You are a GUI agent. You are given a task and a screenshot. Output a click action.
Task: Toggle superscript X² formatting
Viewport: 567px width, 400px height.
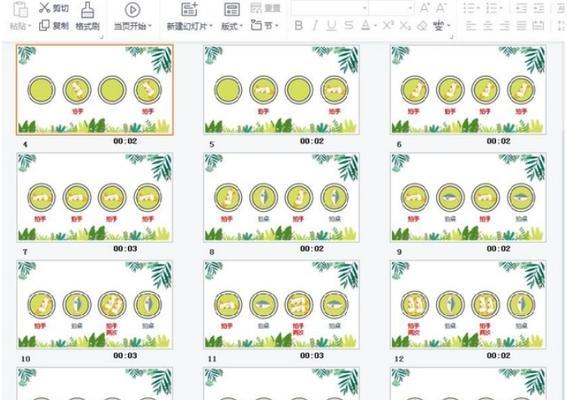pos(388,25)
